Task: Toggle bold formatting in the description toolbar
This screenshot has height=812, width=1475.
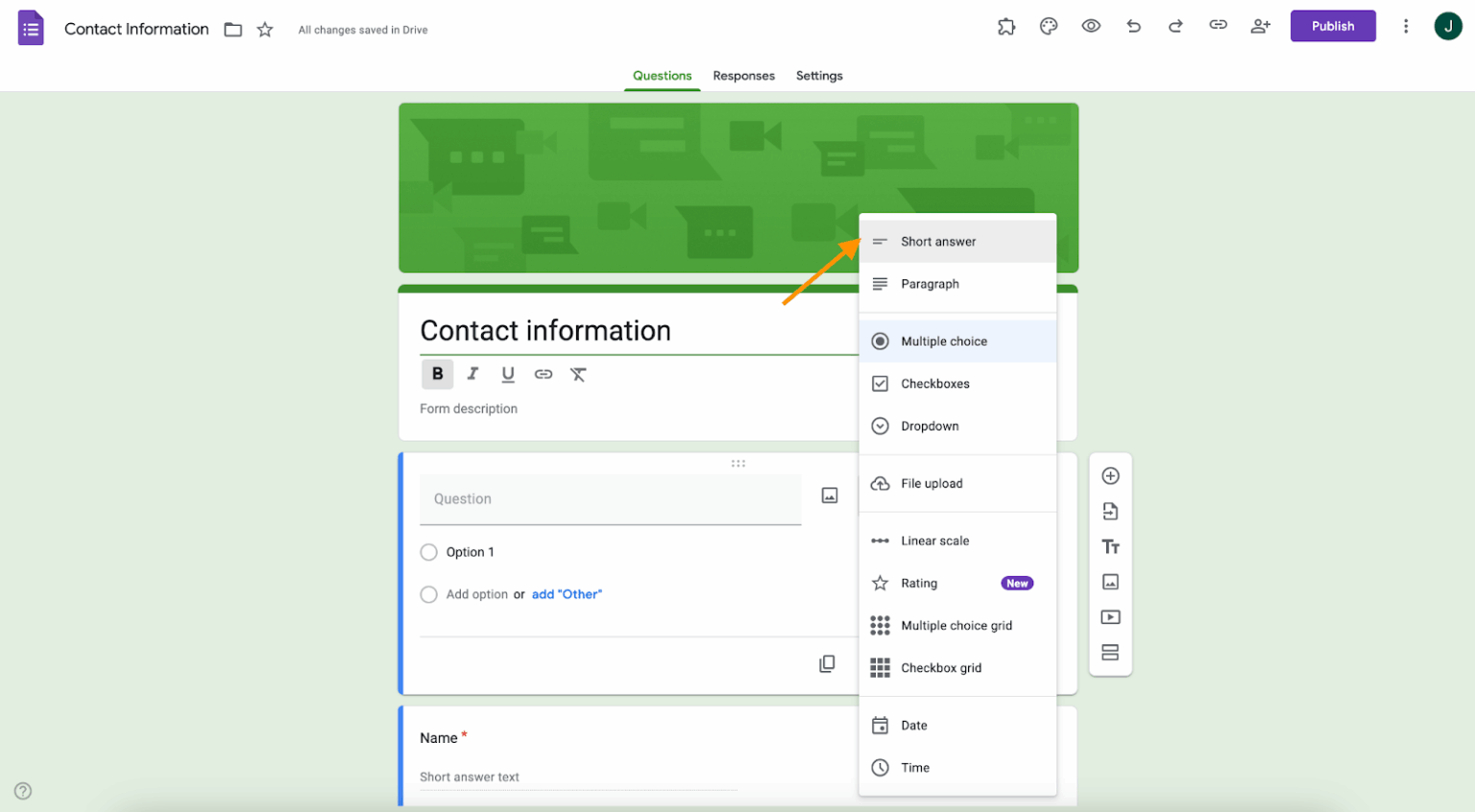Action: click(x=438, y=374)
